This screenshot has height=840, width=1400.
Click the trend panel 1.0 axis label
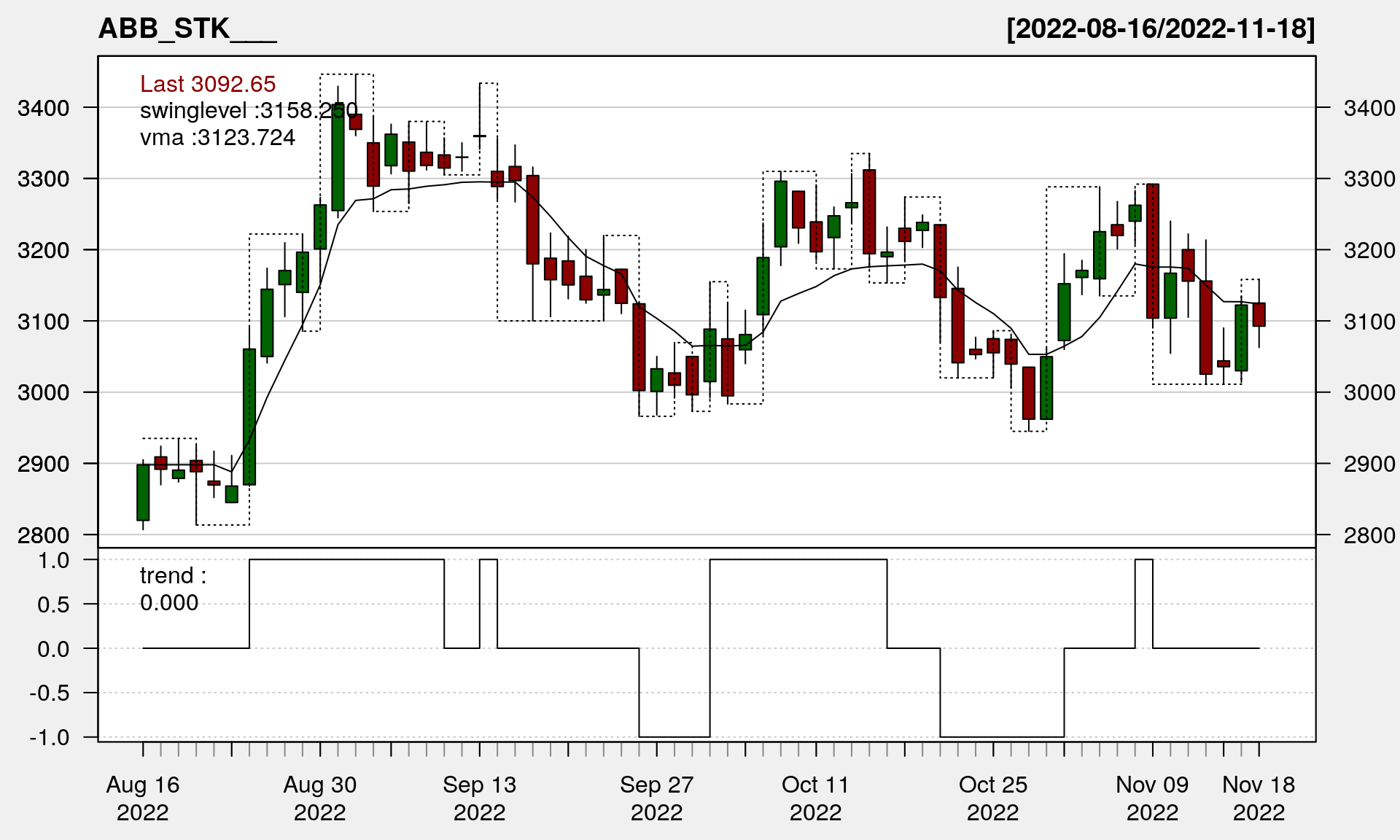pos(54,561)
